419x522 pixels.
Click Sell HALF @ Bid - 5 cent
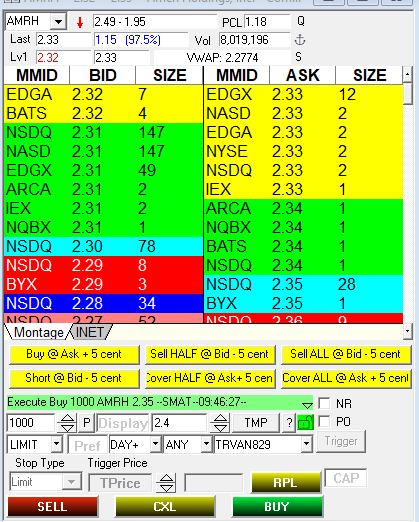[x=210, y=354]
